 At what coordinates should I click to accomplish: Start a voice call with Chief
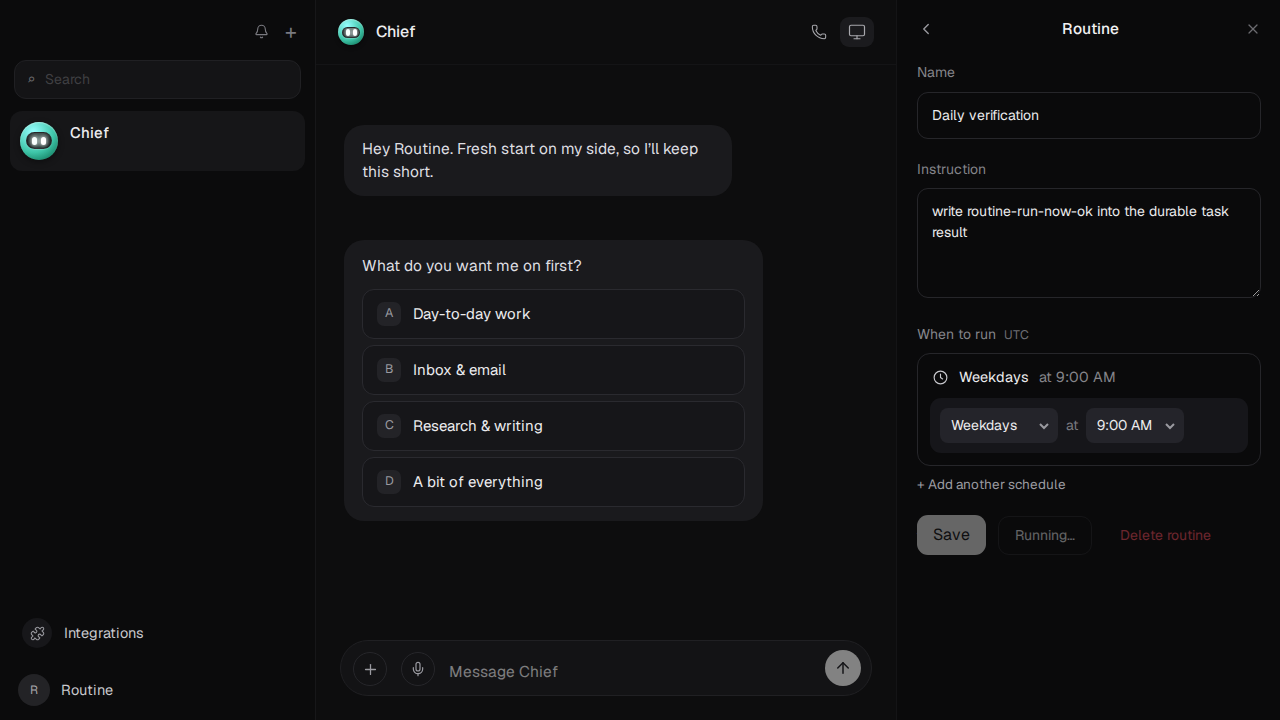[819, 32]
